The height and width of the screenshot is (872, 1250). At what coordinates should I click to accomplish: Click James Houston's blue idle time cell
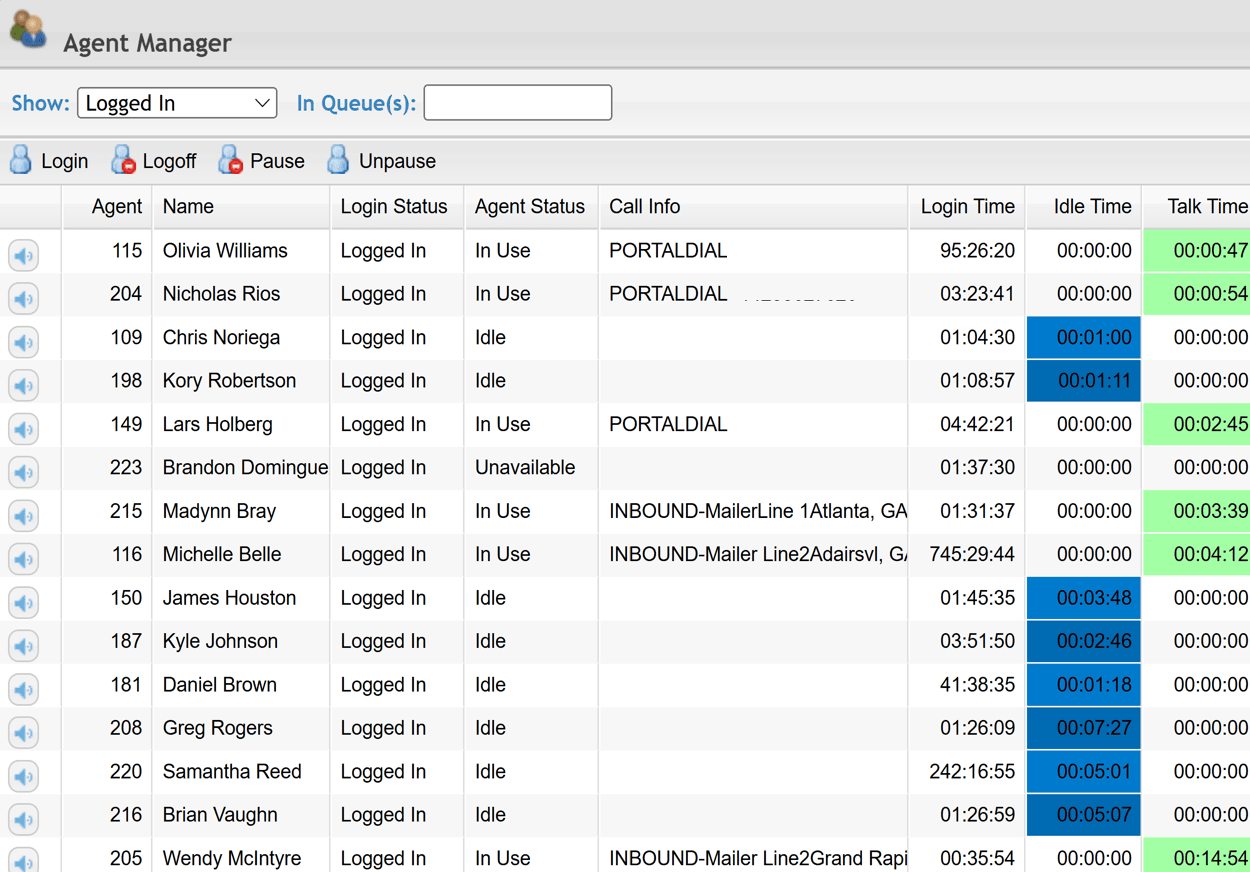coord(1084,598)
